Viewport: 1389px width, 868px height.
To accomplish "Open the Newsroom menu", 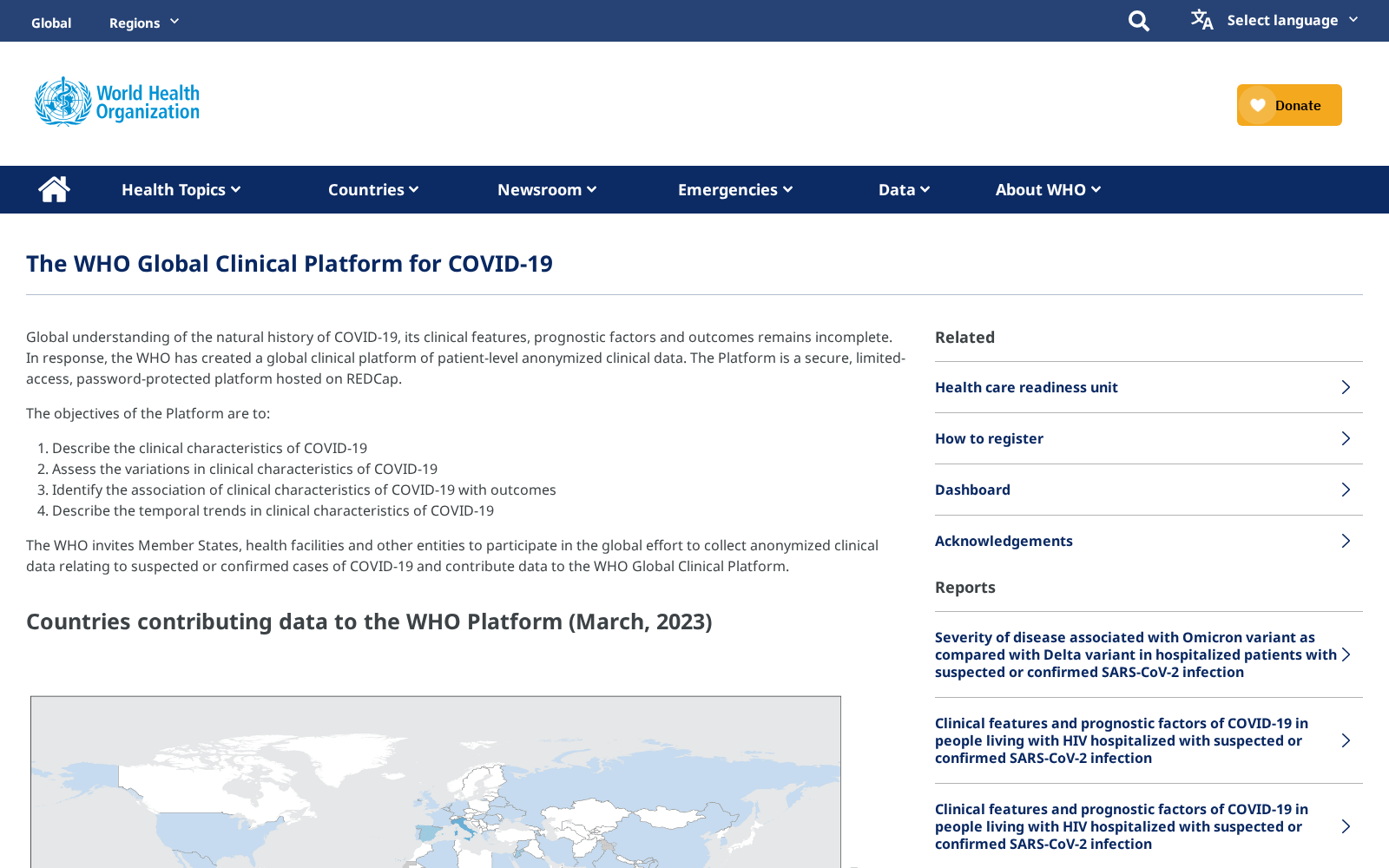I will tap(547, 189).
